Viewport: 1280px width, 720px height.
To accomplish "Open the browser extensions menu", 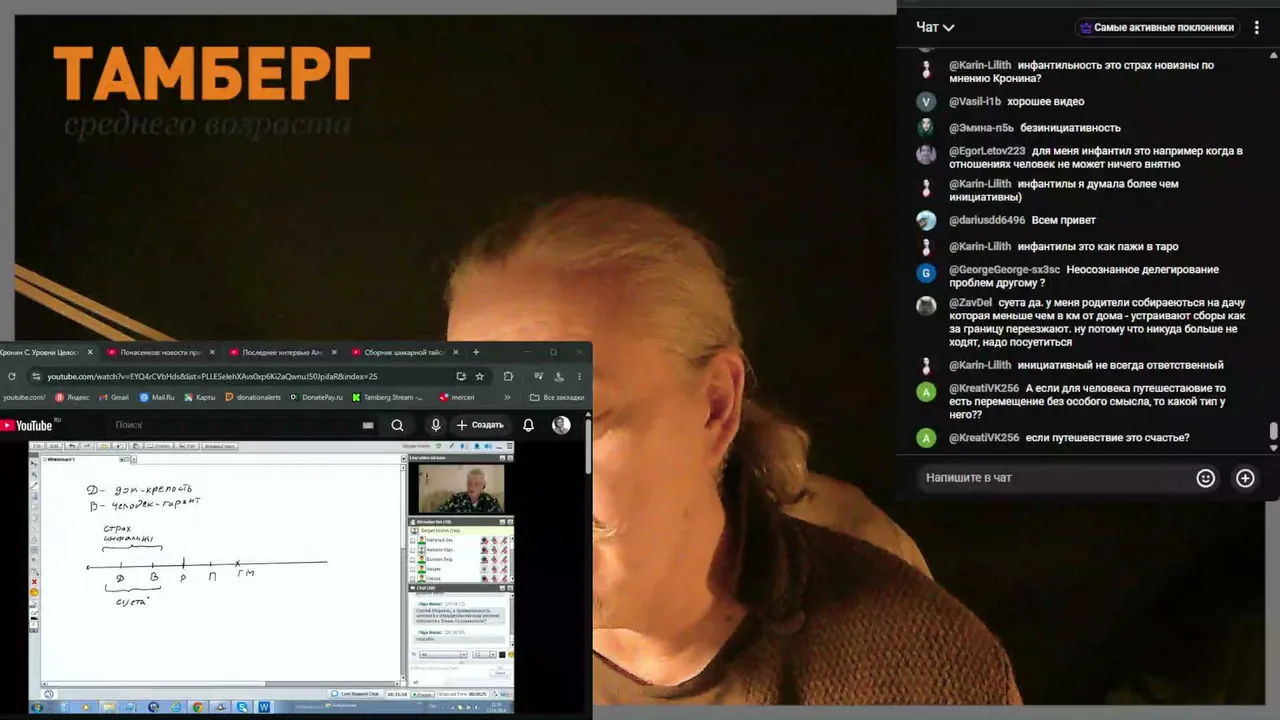I will point(508,376).
